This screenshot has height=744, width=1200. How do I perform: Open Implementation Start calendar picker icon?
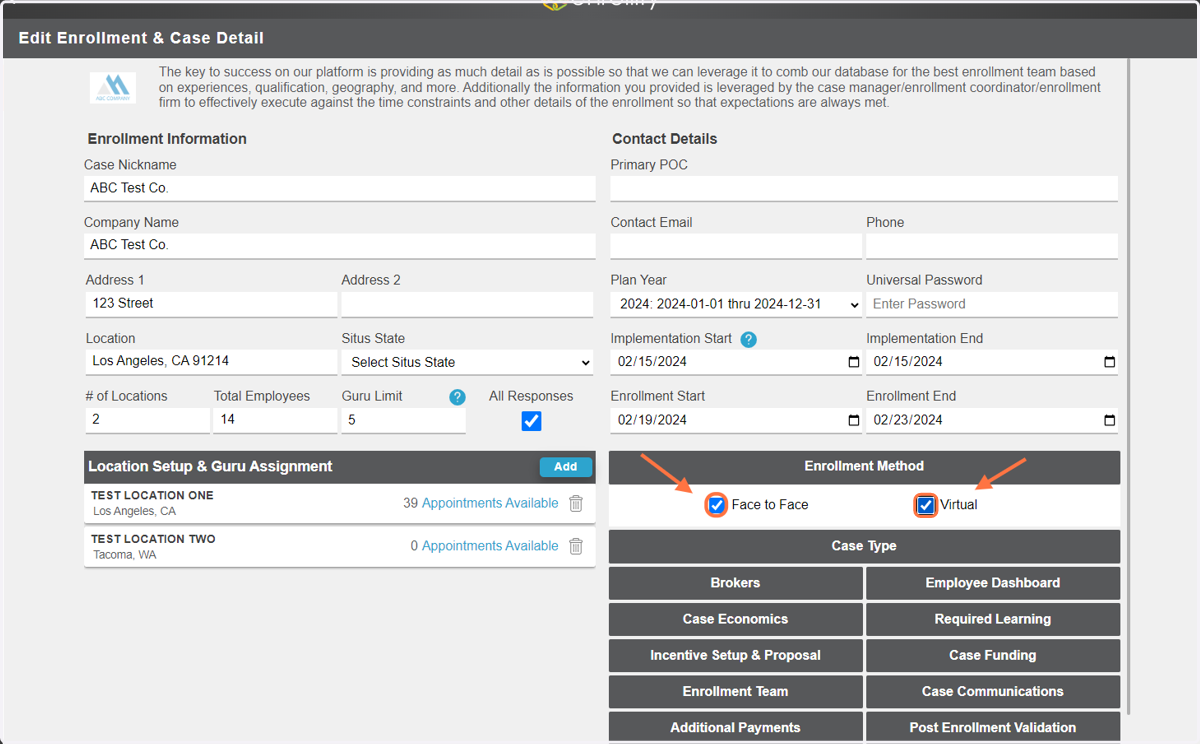853,362
